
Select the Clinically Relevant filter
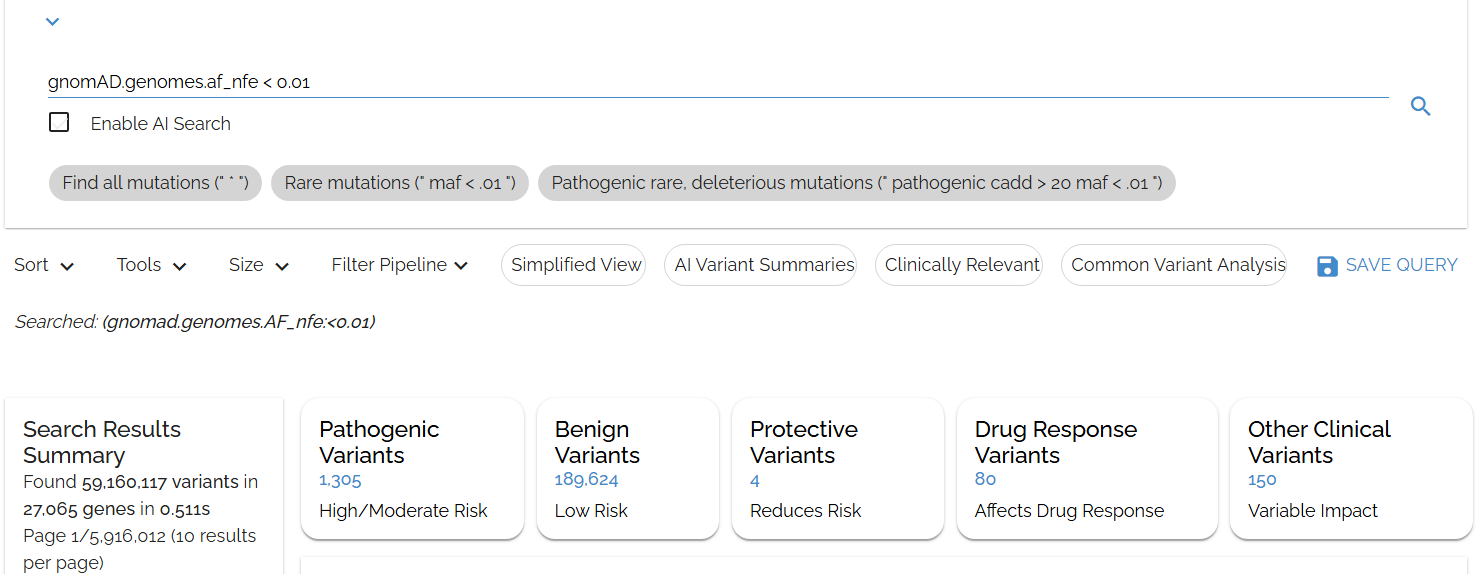click(962, 265)
